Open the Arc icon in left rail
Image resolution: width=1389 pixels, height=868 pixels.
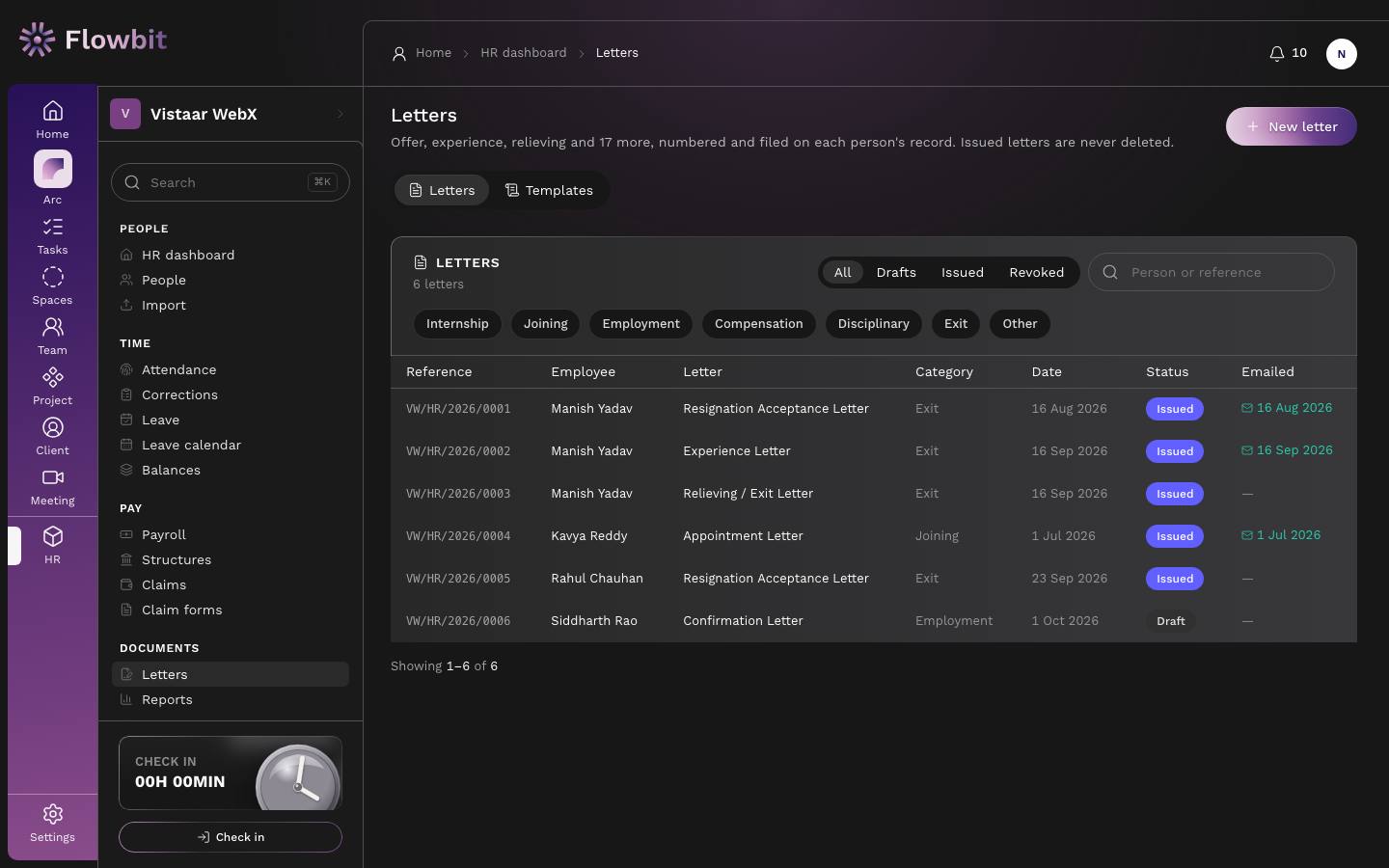[52, 170]
